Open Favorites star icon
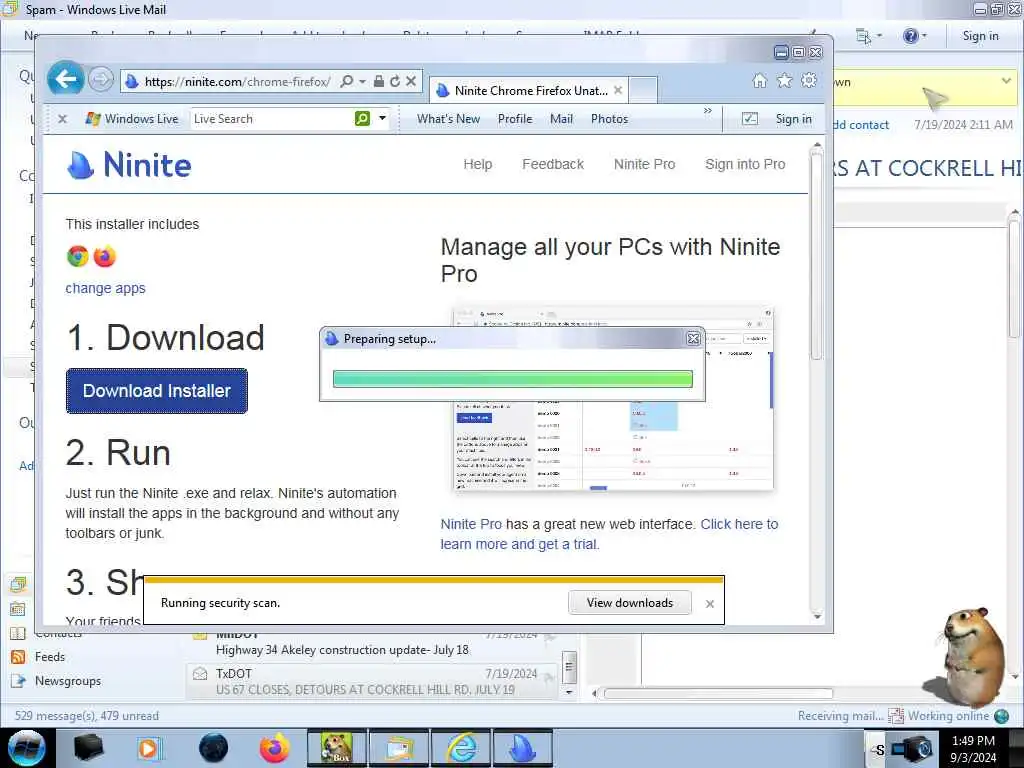 [784, 80]
